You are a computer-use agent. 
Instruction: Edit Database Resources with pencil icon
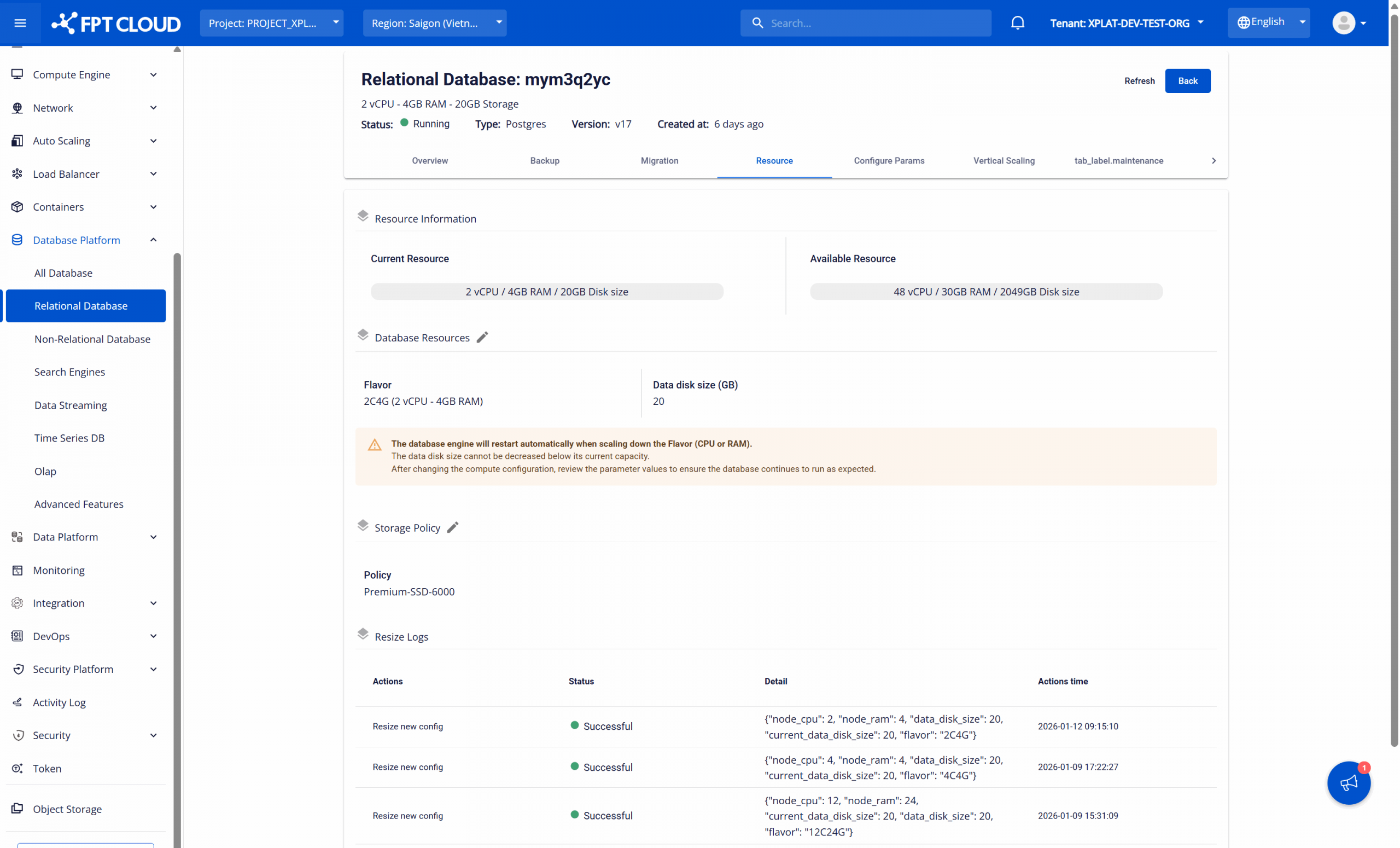pyautogui.click(x=482, y=338)
